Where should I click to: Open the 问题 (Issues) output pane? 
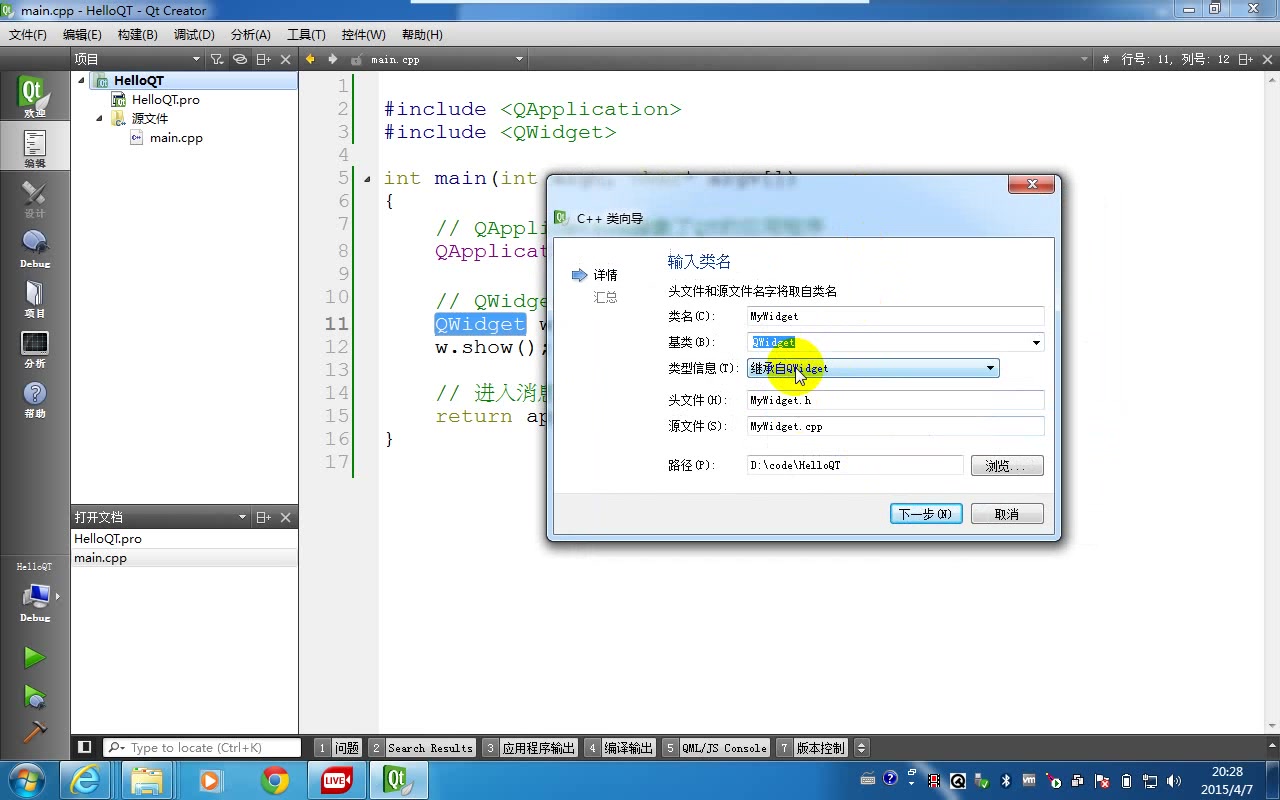pyautogui.click(x=338, y=747)
